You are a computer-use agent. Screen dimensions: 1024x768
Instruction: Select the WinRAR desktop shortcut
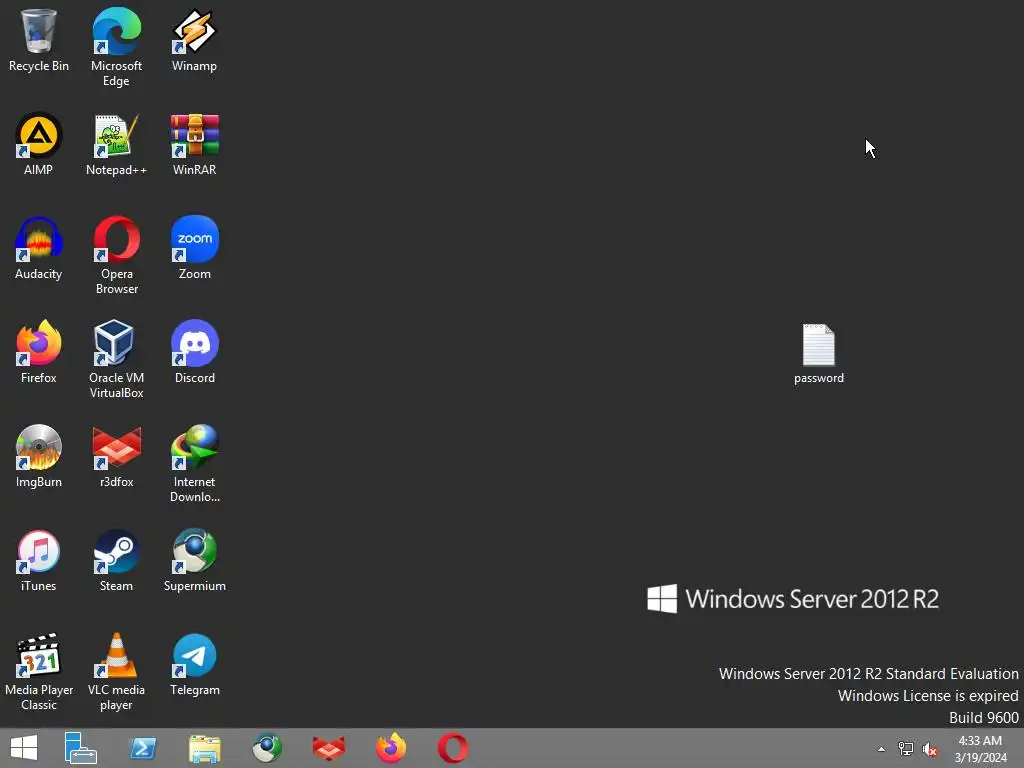pos(195,144)
